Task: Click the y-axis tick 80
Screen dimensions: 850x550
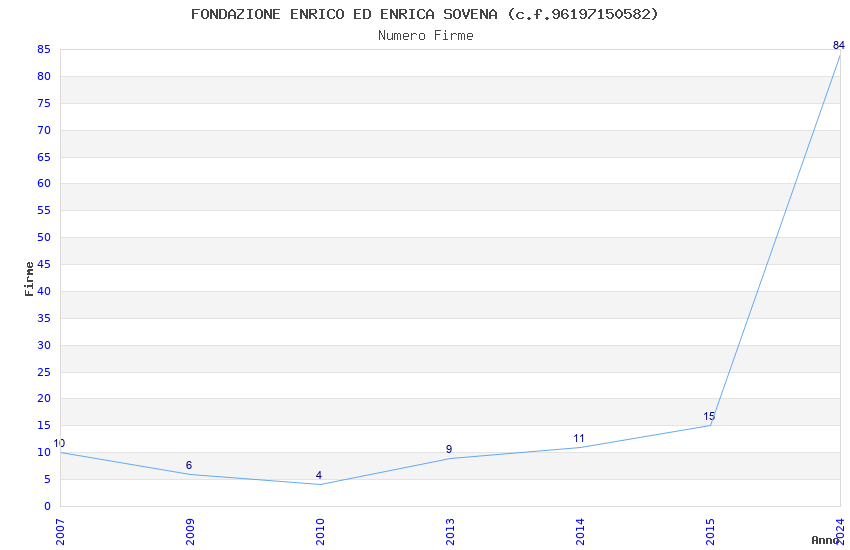Action: pos(44,76)
